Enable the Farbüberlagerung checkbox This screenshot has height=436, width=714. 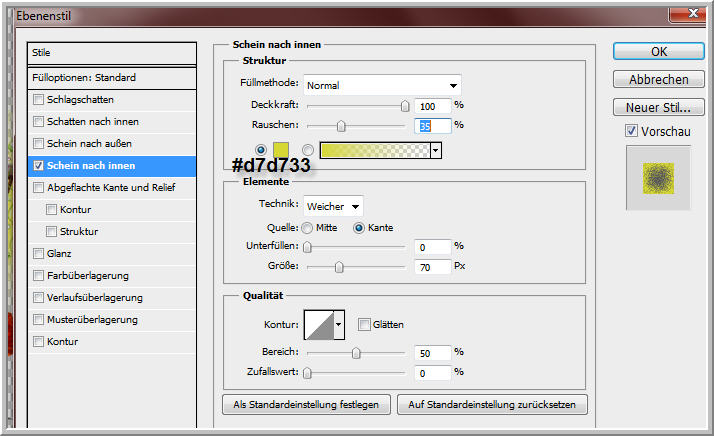coord(39,275)
